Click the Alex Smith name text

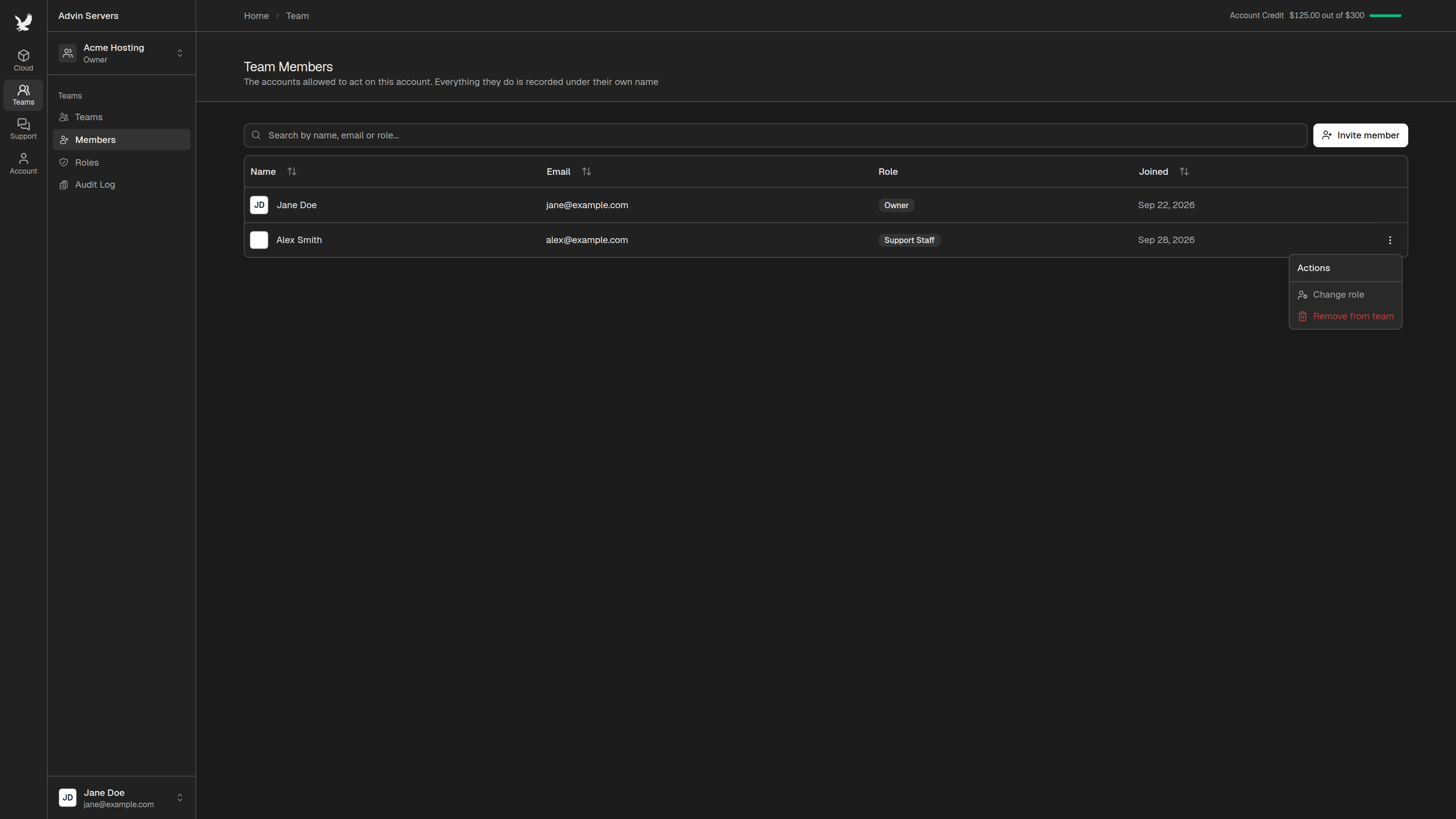pyautogui.click(x=299, y=240)
